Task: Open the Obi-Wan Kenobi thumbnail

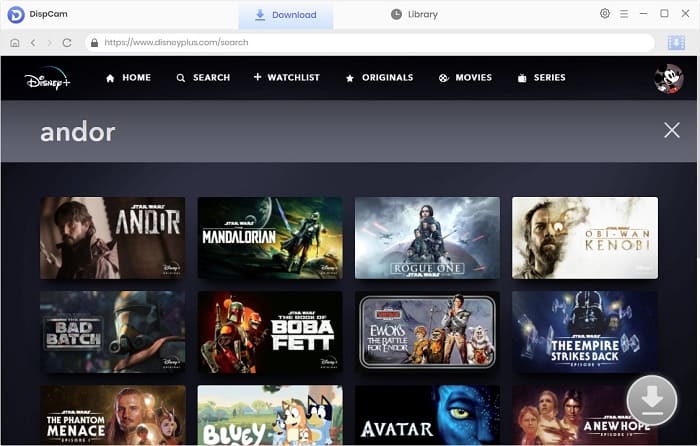Action: 585,238
